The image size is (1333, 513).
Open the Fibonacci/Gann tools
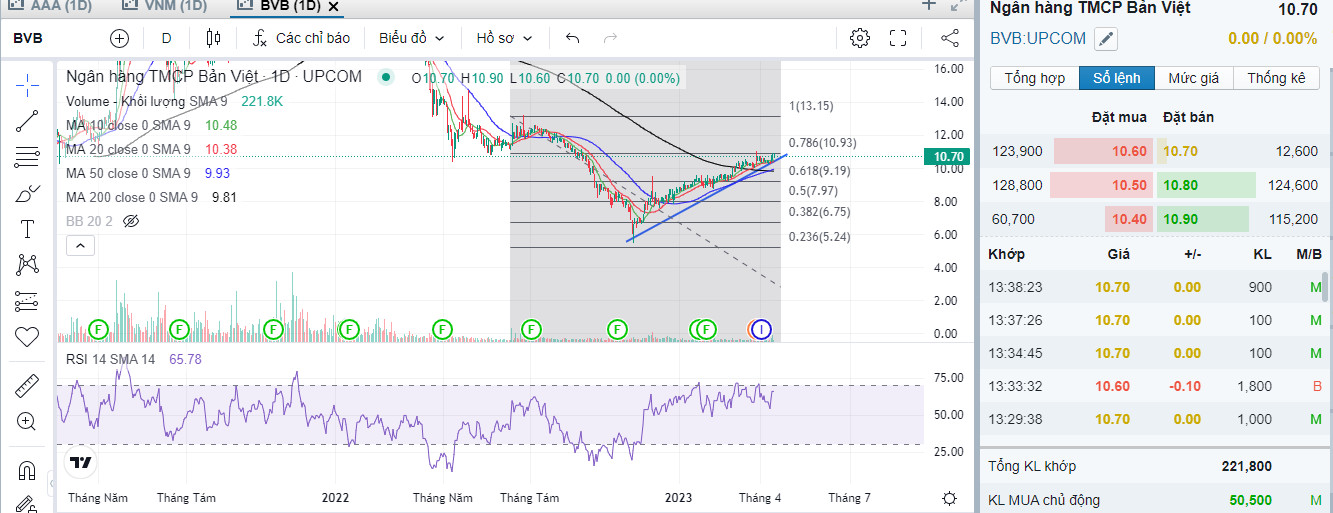coord(27,157)
